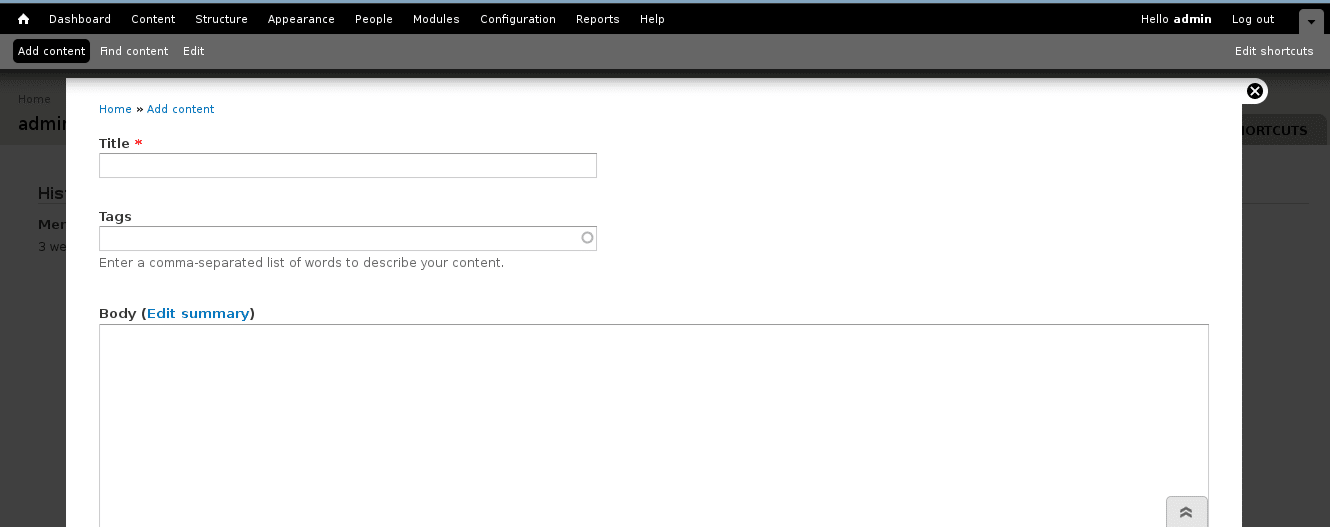The width and height of the screenshot is (1330, 527).
Task: Open the Appearance menu
Action: [301, 19]
